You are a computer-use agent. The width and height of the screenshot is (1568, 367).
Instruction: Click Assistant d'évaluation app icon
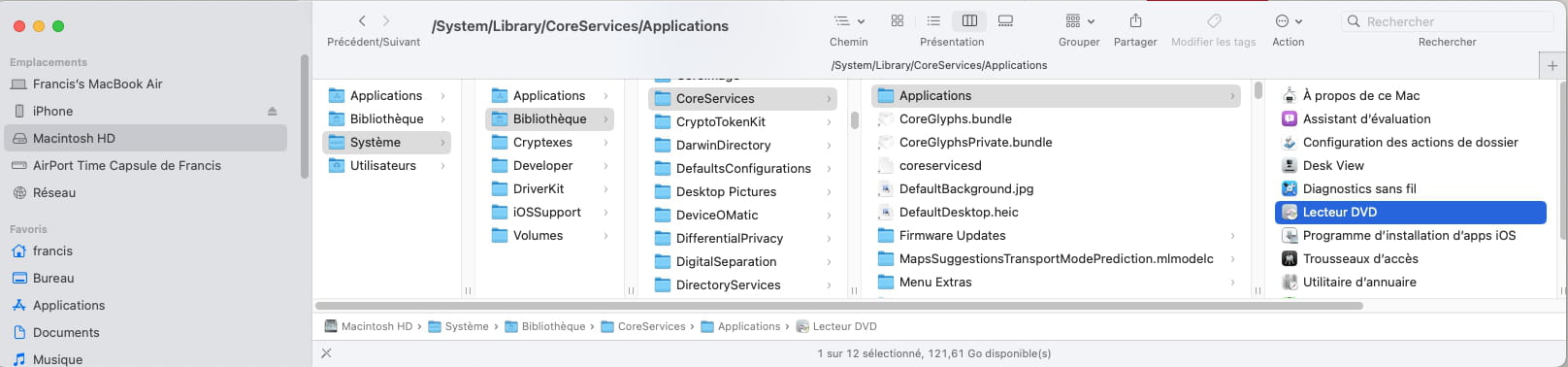click(x=1290, y=118)
